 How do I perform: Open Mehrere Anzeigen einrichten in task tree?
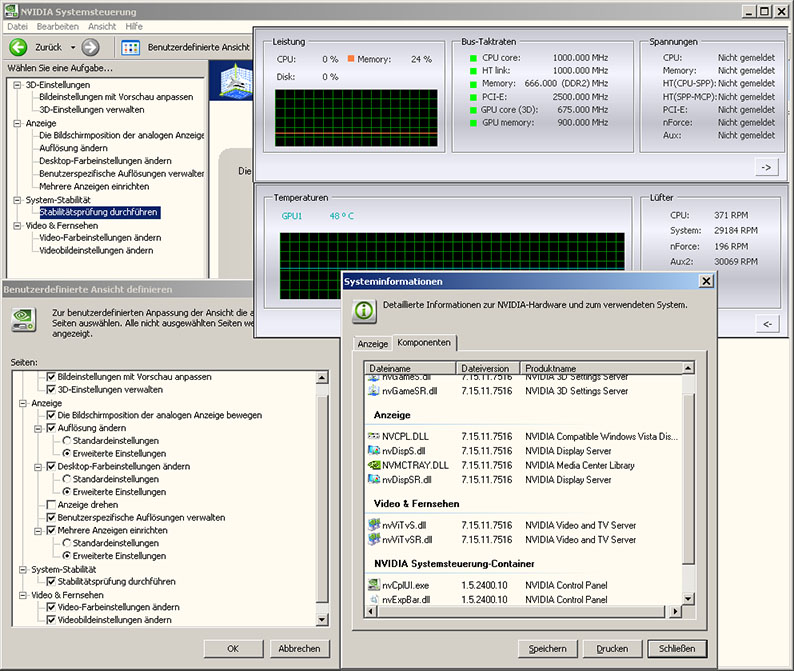[x=94, y=186]
